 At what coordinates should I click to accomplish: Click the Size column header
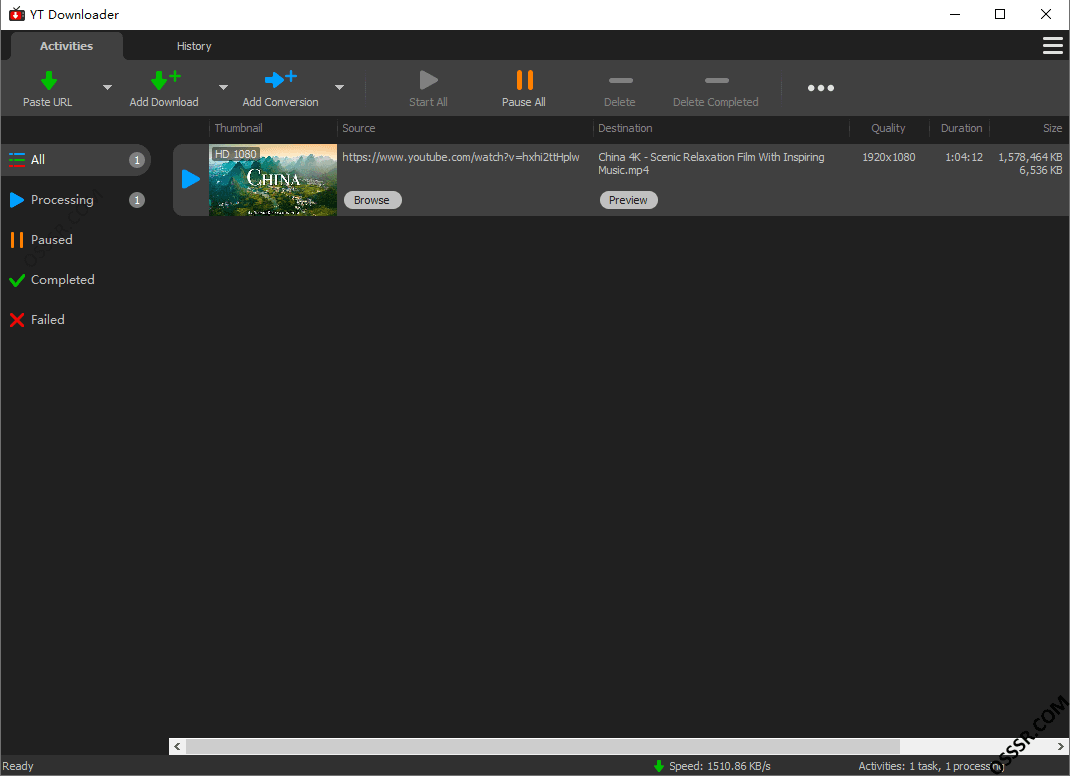pyautogui.click(x=1052, y=128)
